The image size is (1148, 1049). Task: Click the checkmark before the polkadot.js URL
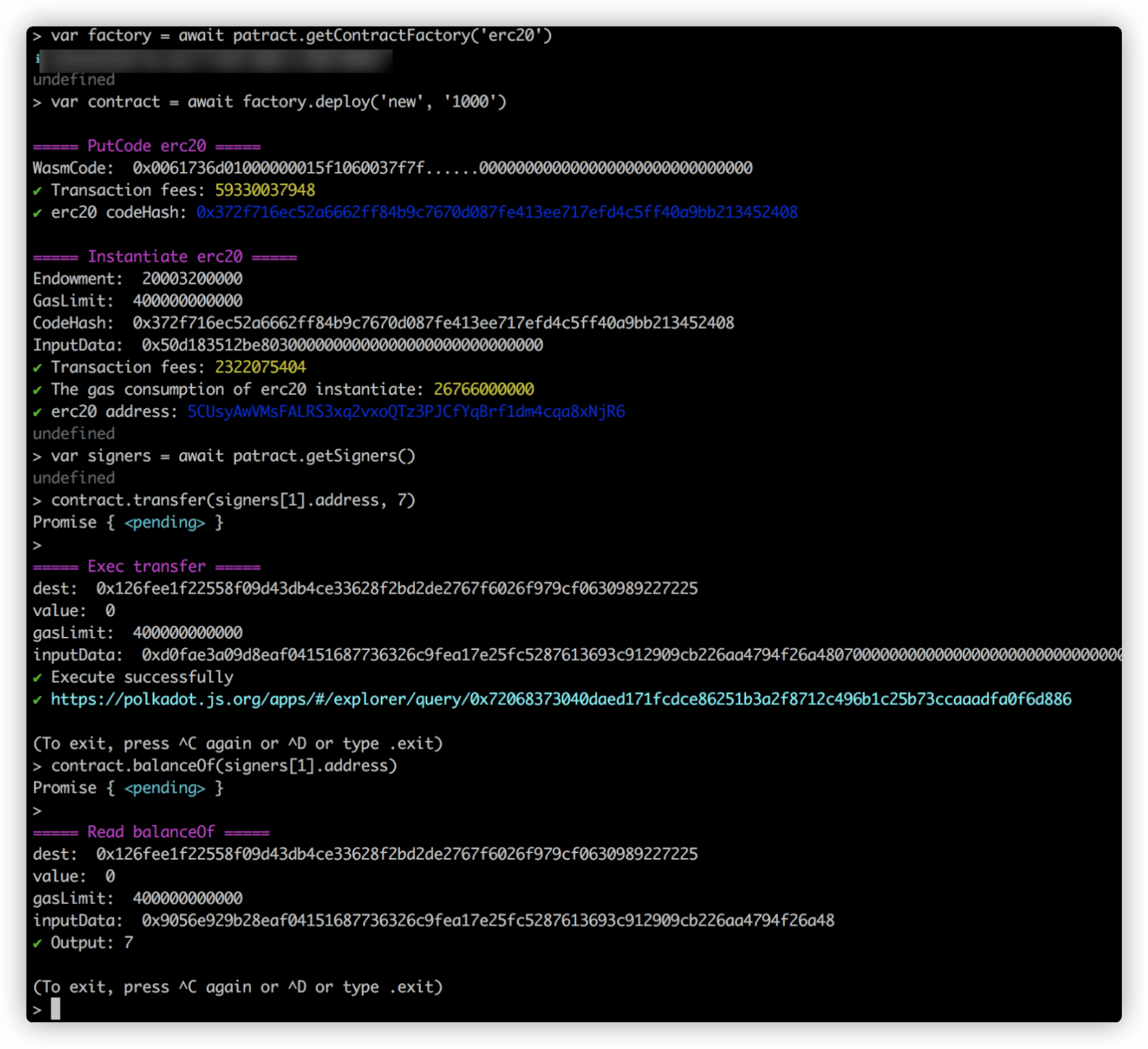click(x=37, y=700)
